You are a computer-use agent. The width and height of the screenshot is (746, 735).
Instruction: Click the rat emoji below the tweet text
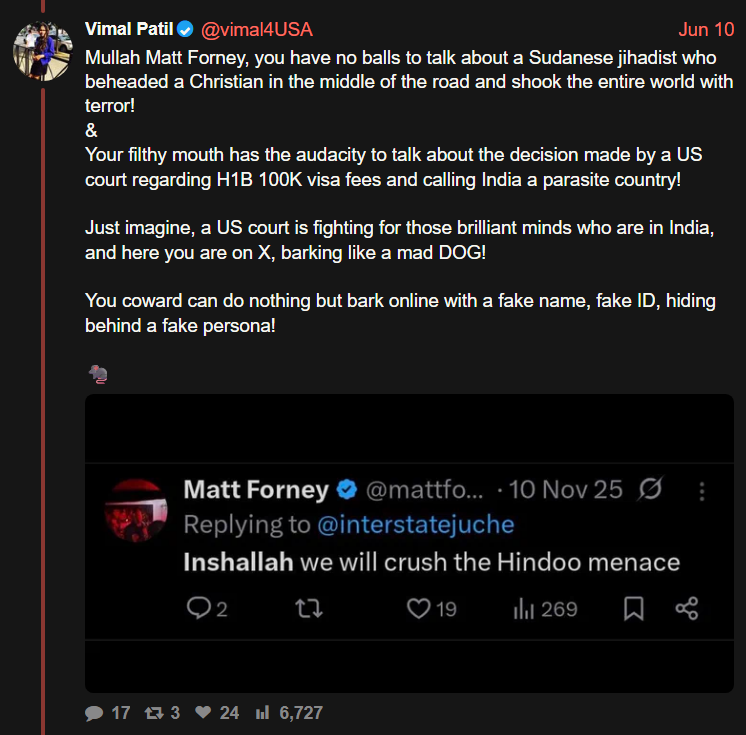tap(98, 374)
